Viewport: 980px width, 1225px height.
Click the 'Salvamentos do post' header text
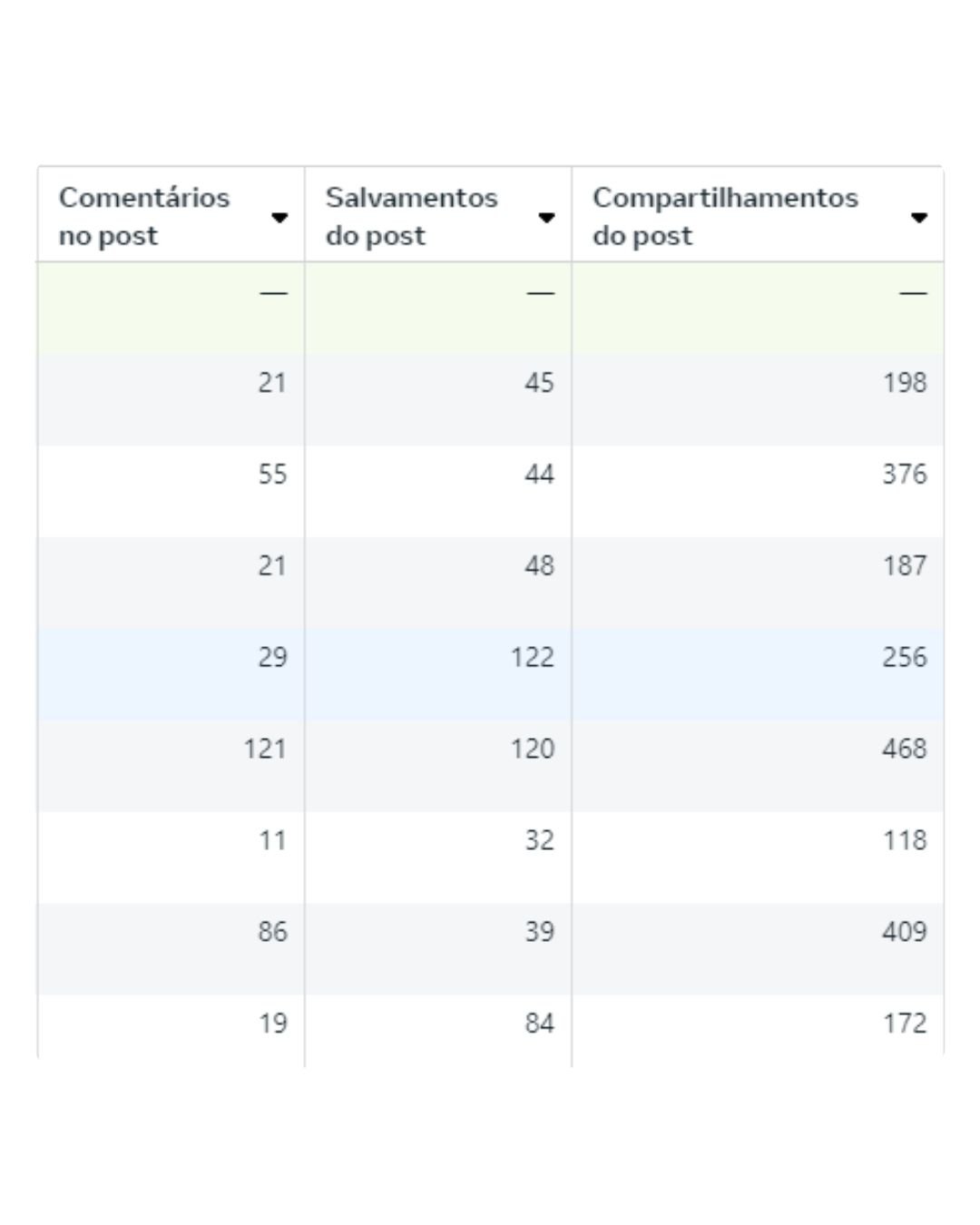click(411, 216)
